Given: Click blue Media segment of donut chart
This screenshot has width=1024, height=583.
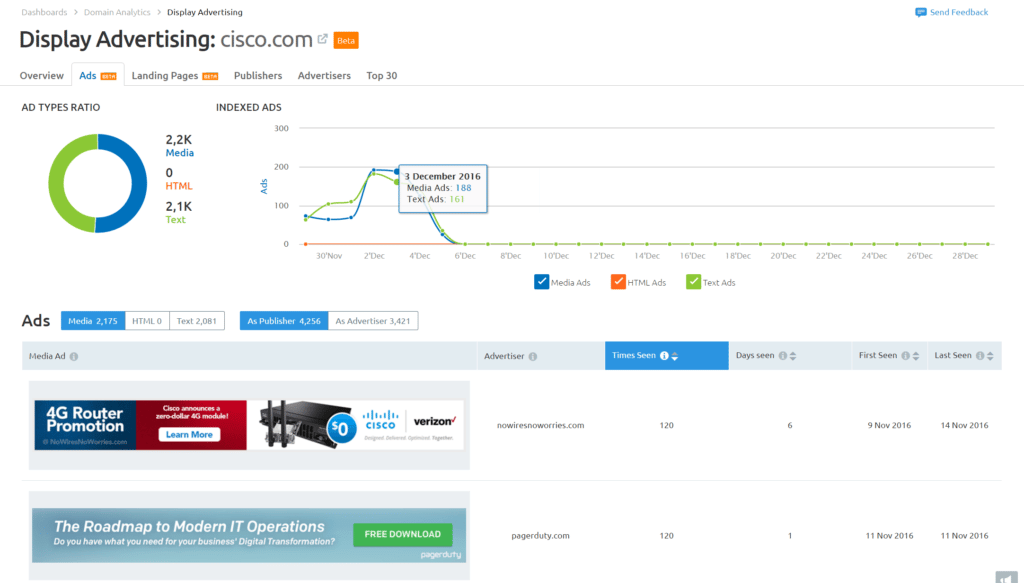Looking at the screenshot, I should tap(140, 183).
